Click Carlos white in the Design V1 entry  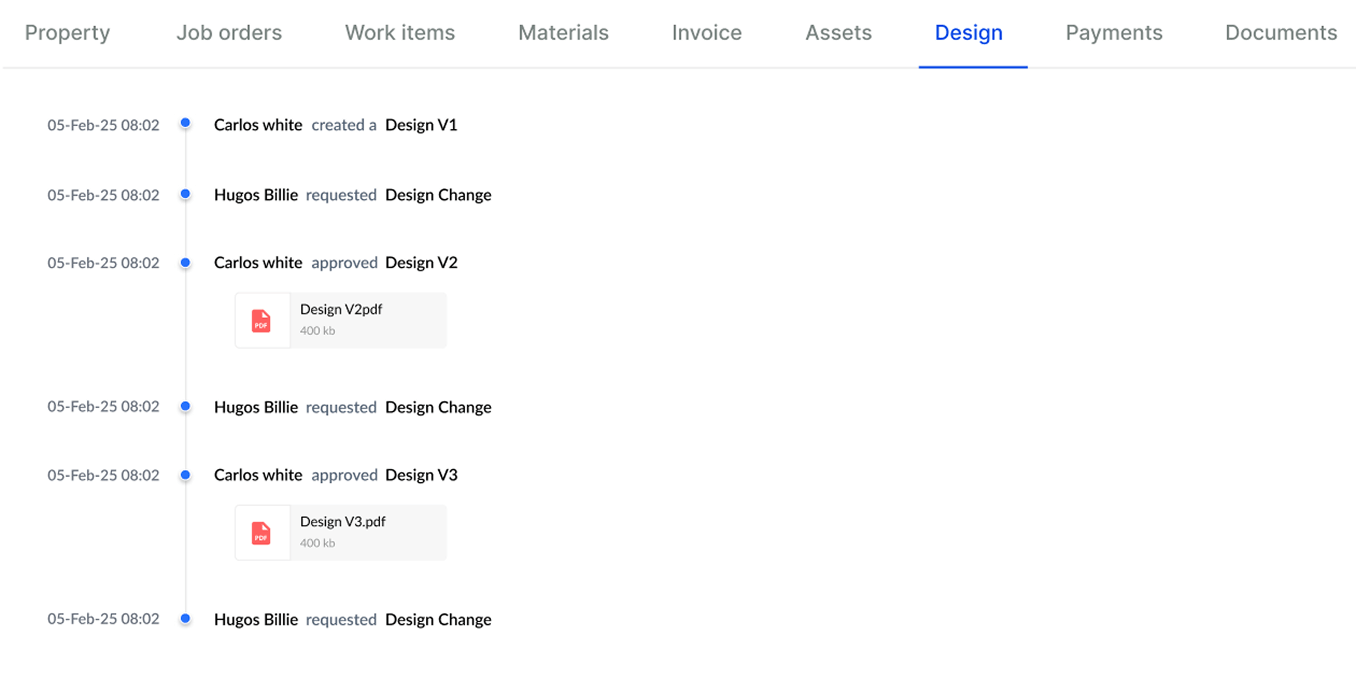pyautogui.click(x=258, y=124)
